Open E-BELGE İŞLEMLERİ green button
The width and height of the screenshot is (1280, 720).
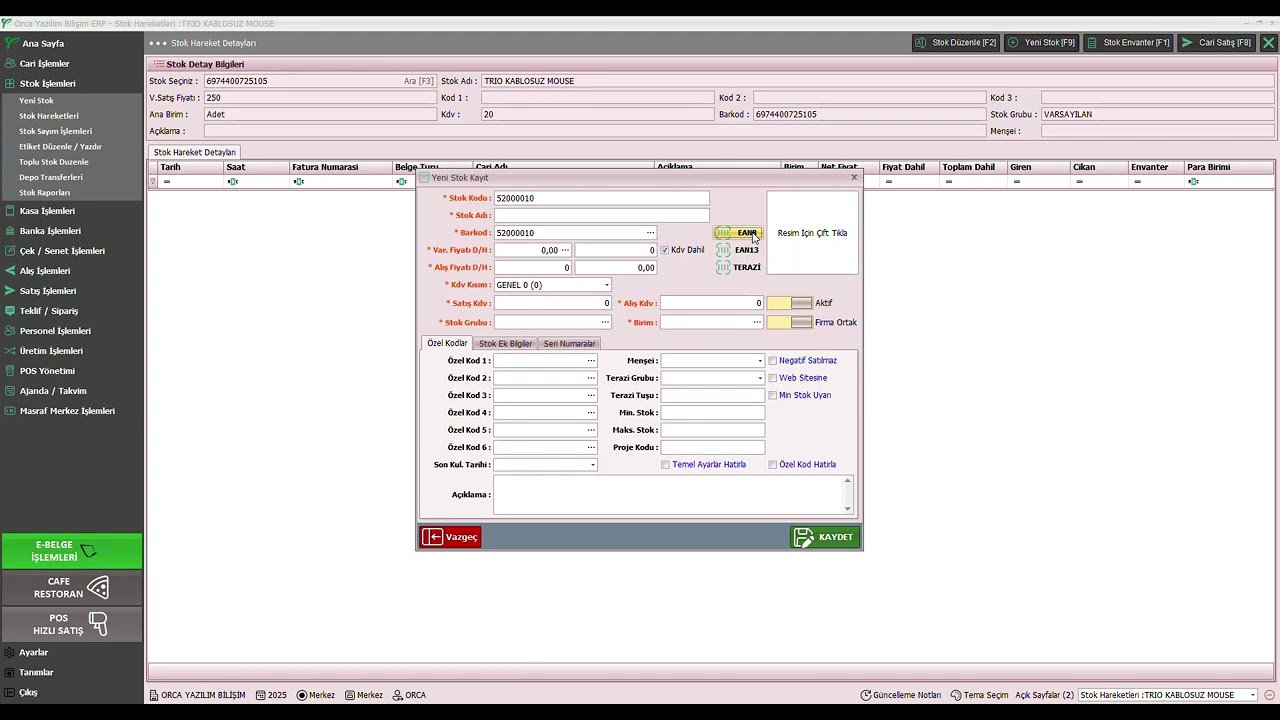tap(71, 551)
